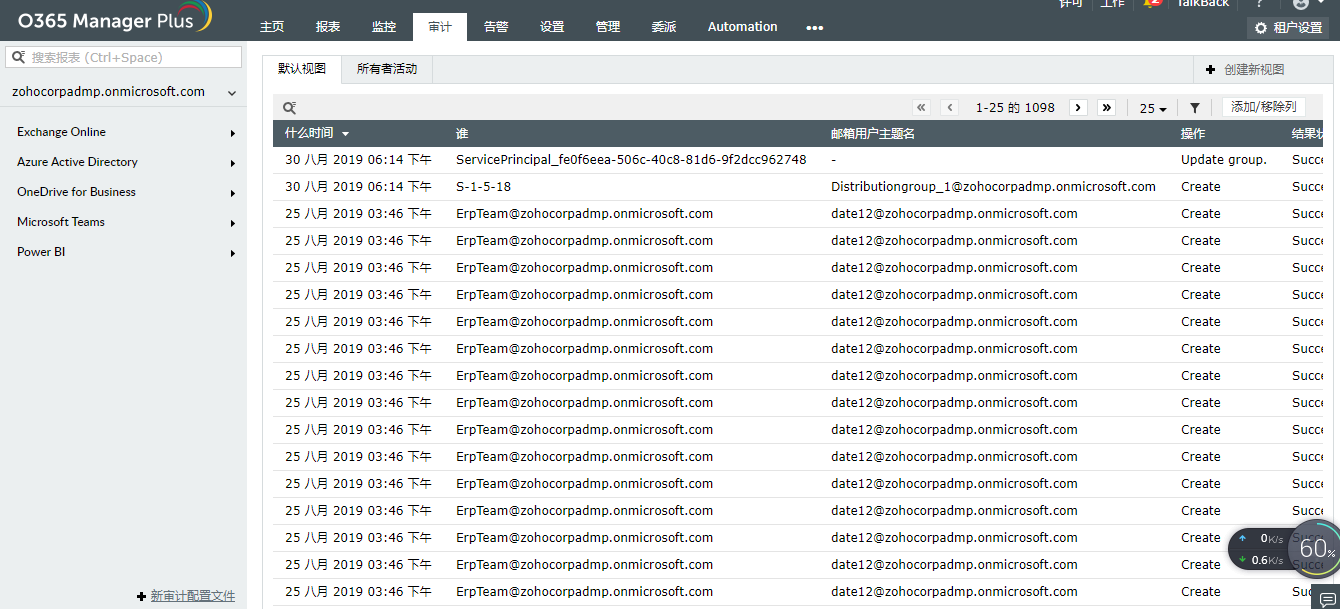
Task: Go to previous page of results
Action: point(950,108)
